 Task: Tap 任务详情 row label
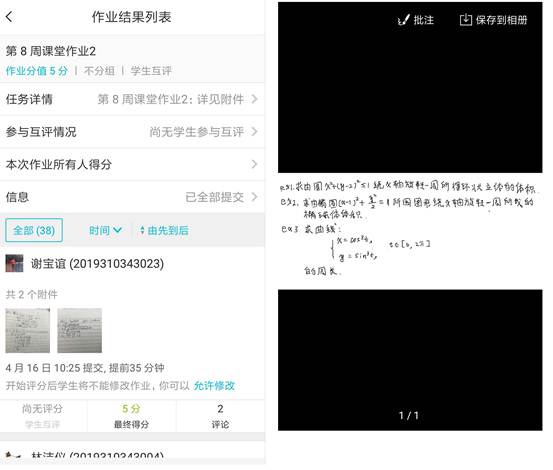pyautogui.click(x=29, y=99)
